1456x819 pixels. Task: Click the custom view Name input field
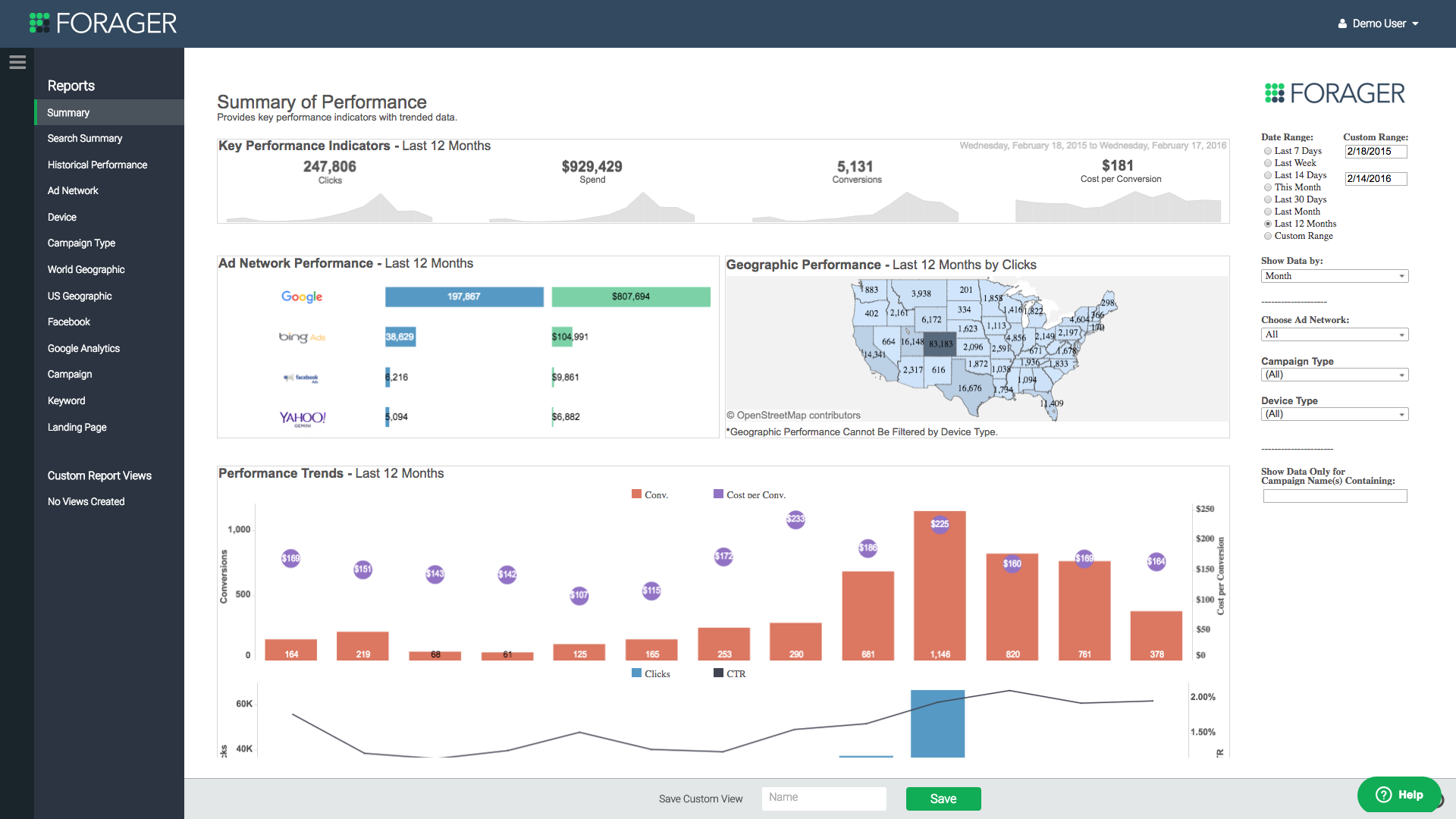824,798
